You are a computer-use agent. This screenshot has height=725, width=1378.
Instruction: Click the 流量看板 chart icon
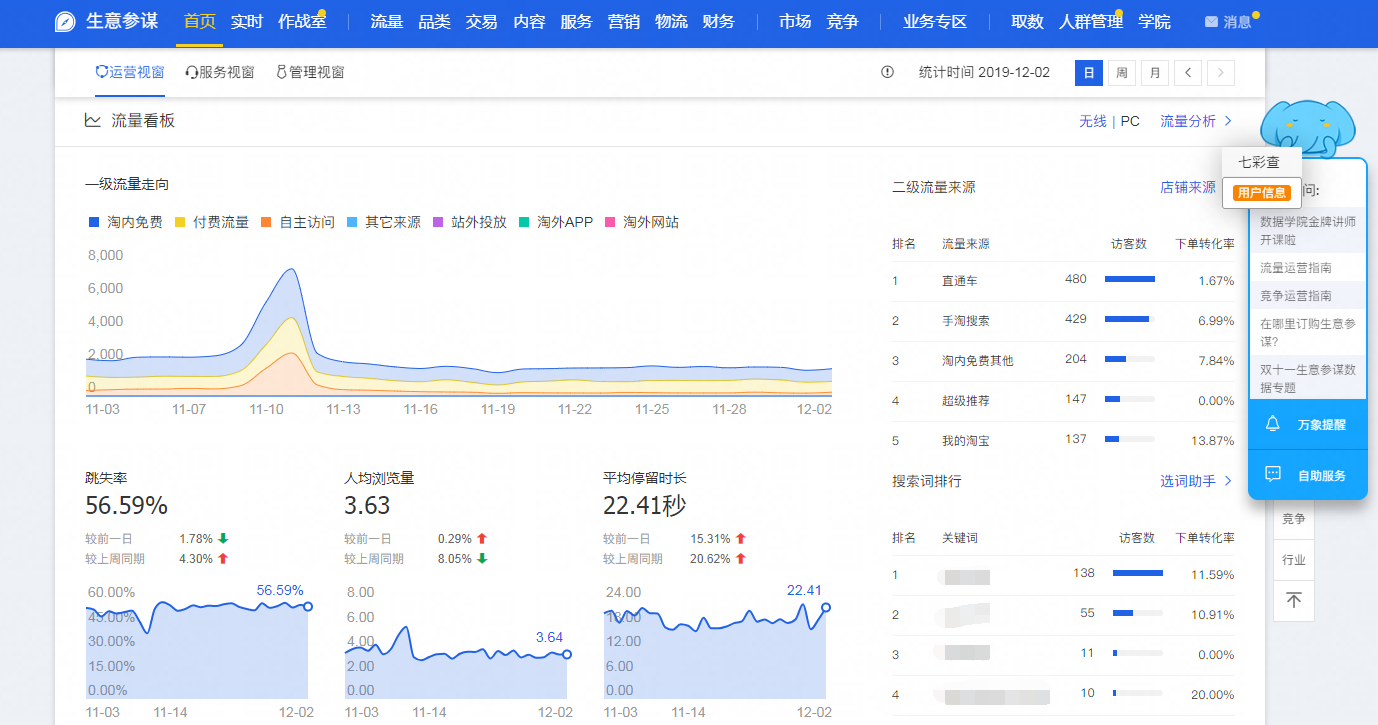click(x=93, y=121)
